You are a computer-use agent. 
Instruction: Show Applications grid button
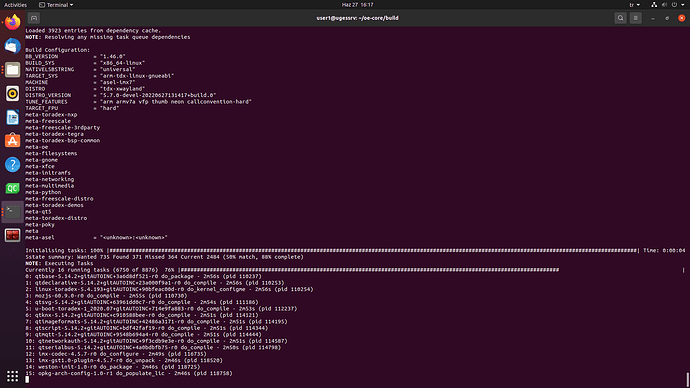12,376
